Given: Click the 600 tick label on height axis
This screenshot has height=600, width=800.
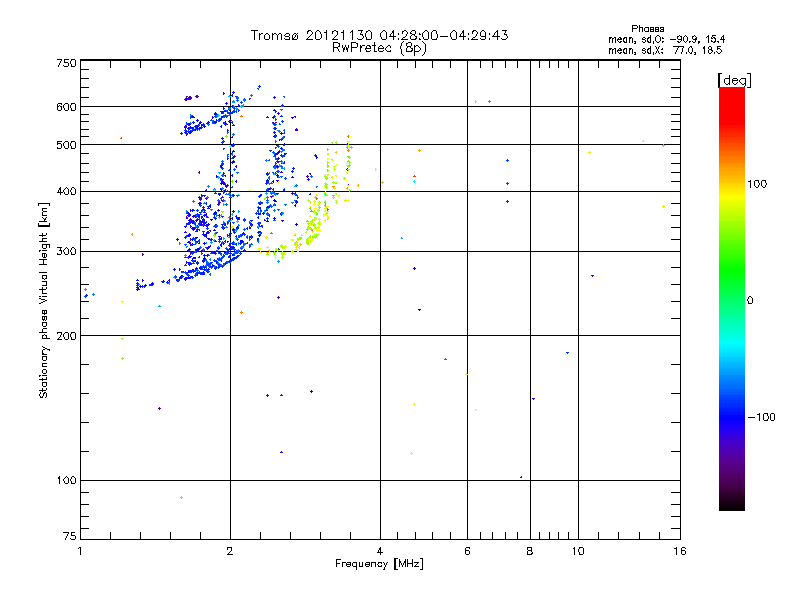Looking at the screenshot, I should [x=66, y=107].
